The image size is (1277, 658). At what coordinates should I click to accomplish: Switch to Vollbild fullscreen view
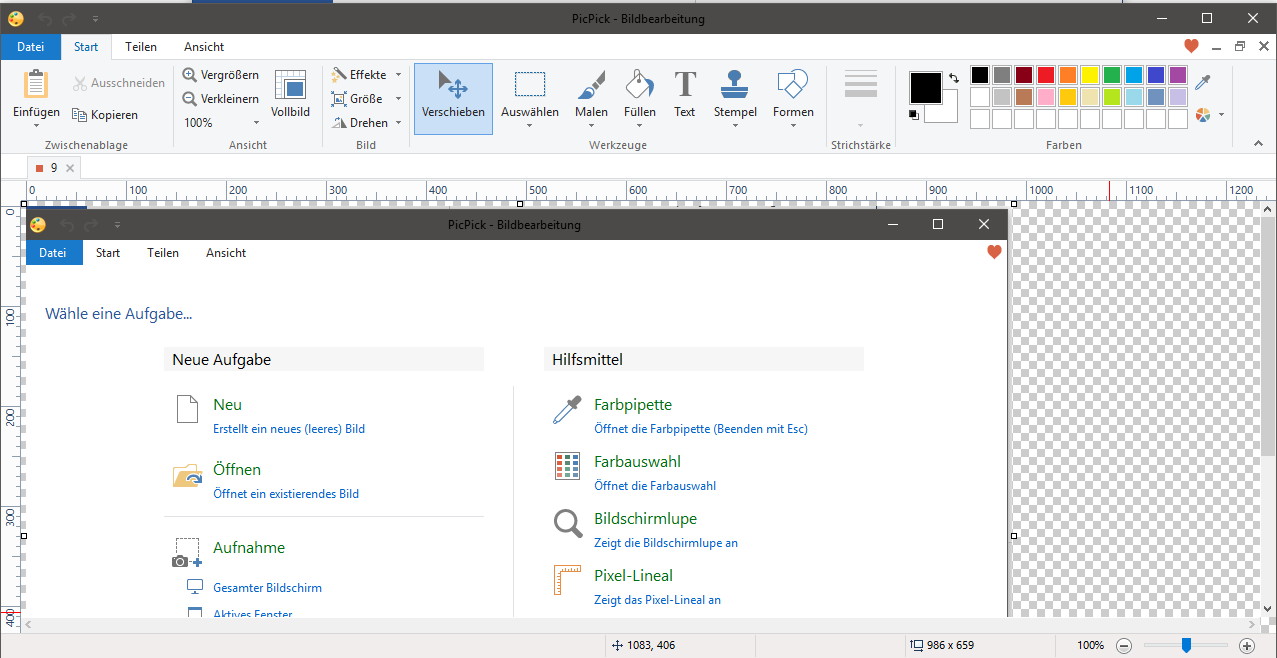[290, 95]
